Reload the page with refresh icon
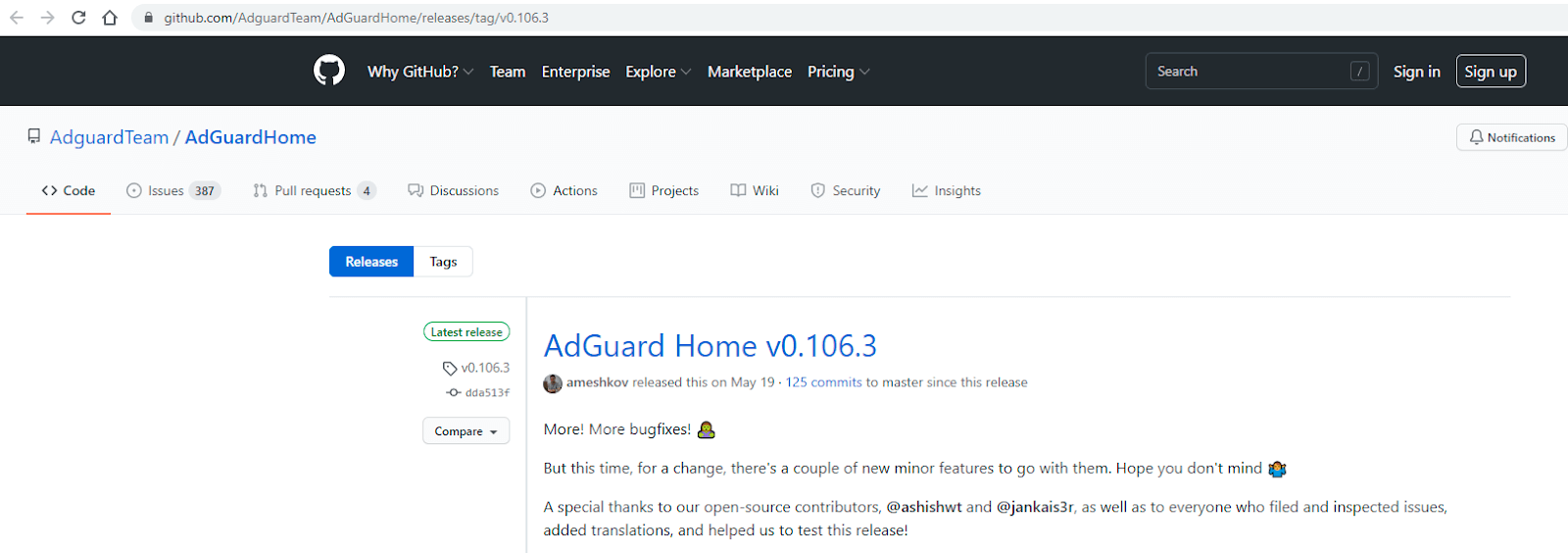Viewport: 1568px width, 553px height. (78, 18)
